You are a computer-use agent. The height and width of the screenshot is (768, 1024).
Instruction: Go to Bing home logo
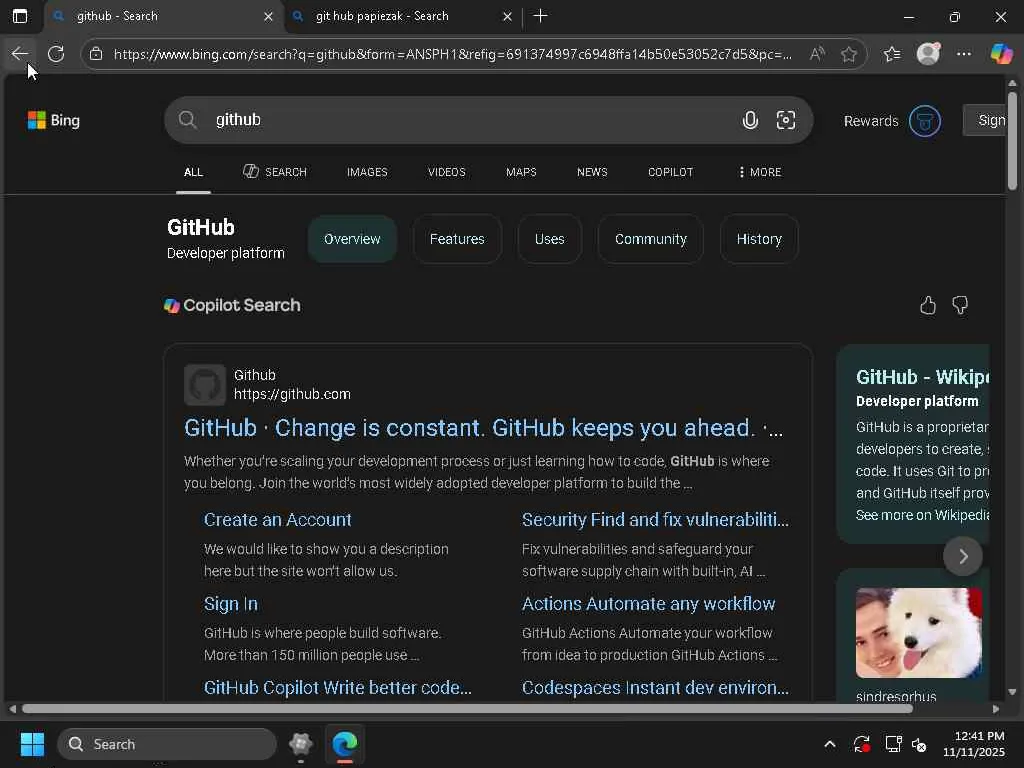(x=54, y=120)
